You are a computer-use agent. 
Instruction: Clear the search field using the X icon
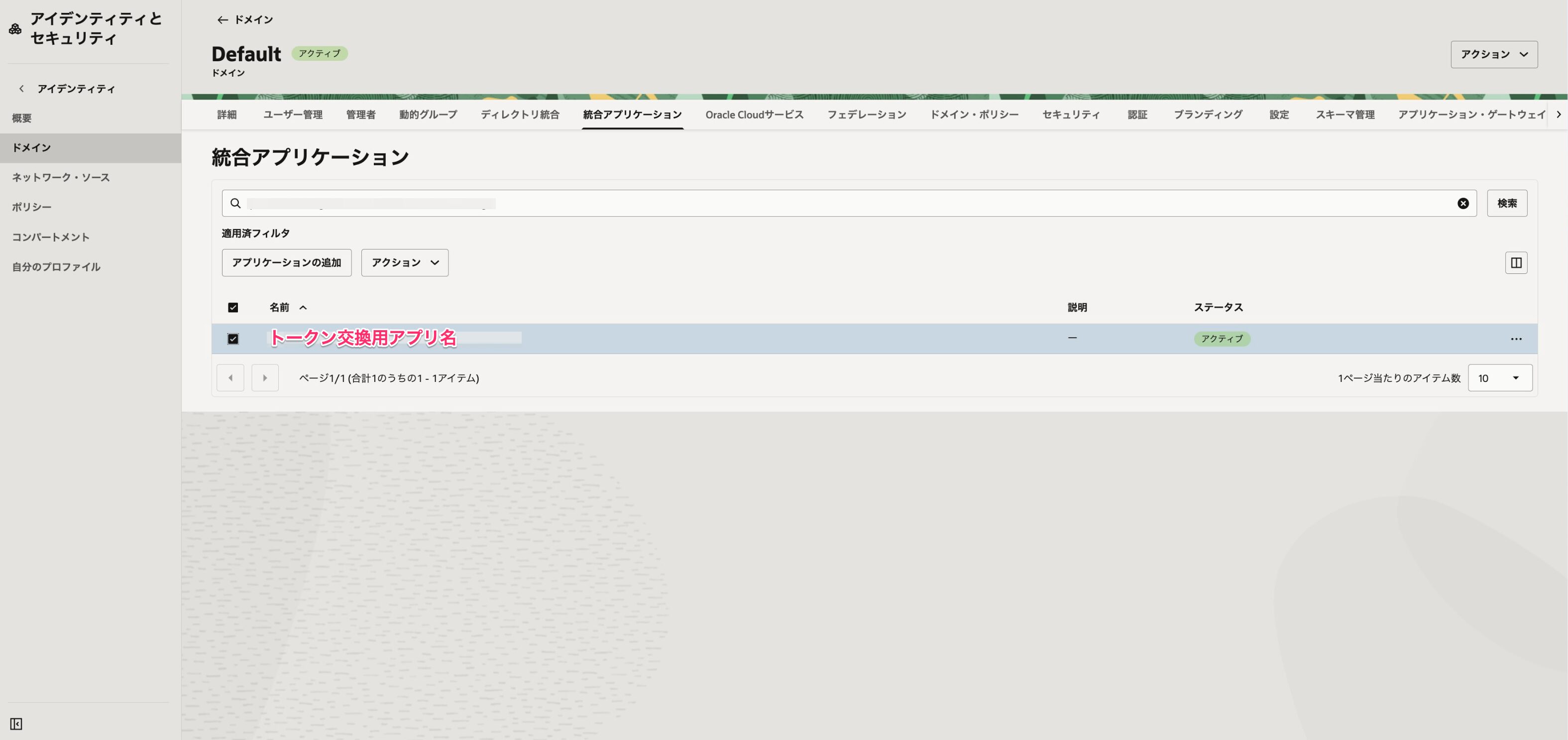1462,203
